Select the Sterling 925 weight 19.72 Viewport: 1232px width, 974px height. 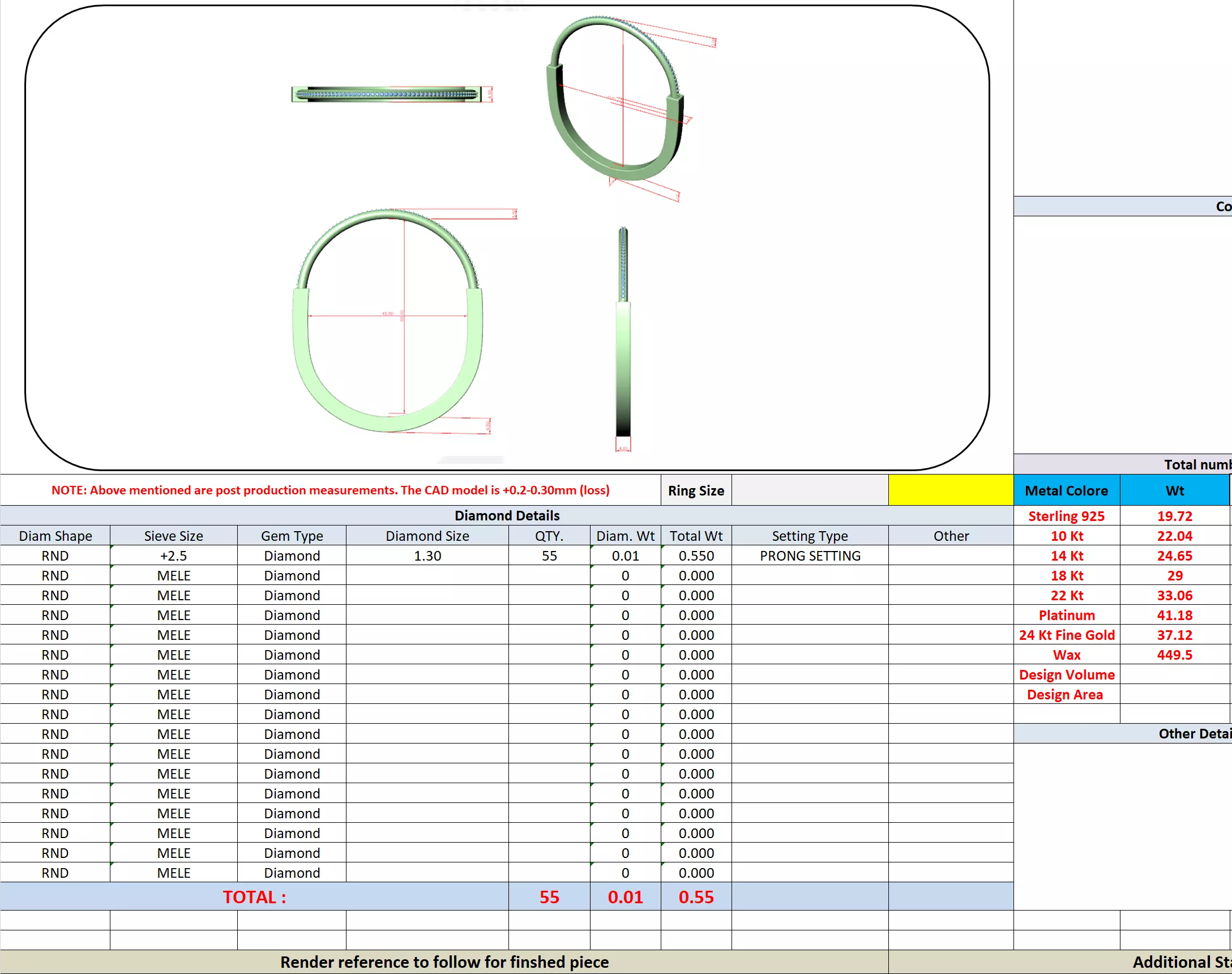(1174, 516)
